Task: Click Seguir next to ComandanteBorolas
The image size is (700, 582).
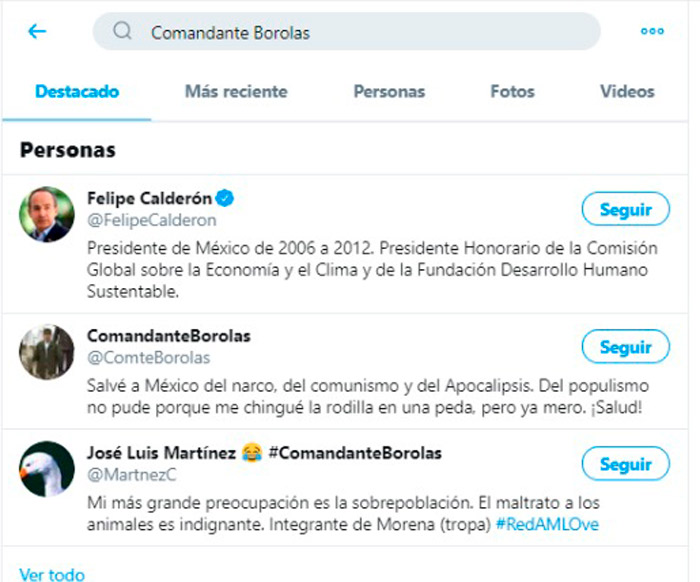Action: tap(625, 347)
